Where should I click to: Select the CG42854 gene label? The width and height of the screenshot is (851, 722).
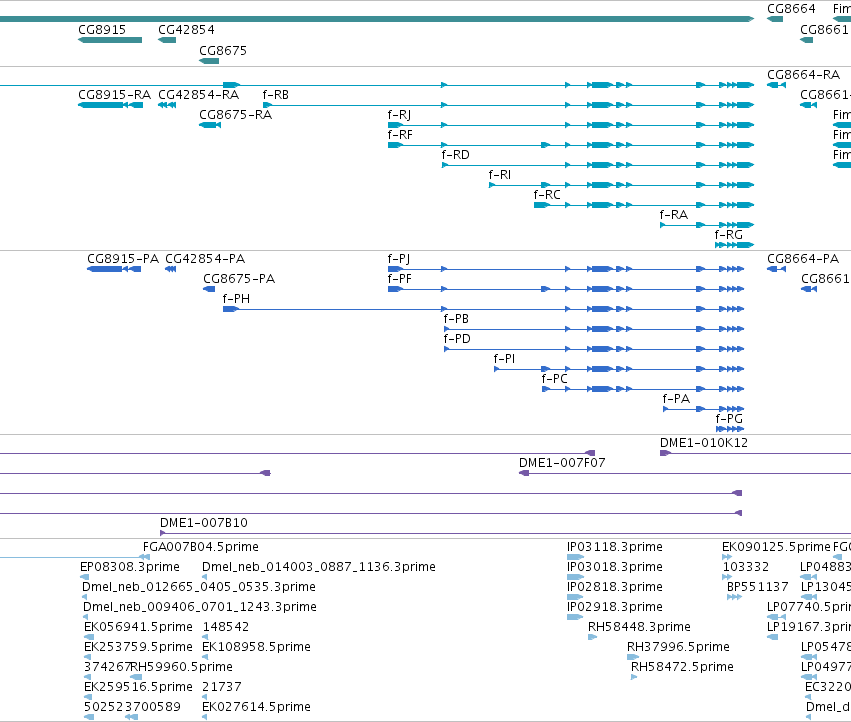coord(186,30)
